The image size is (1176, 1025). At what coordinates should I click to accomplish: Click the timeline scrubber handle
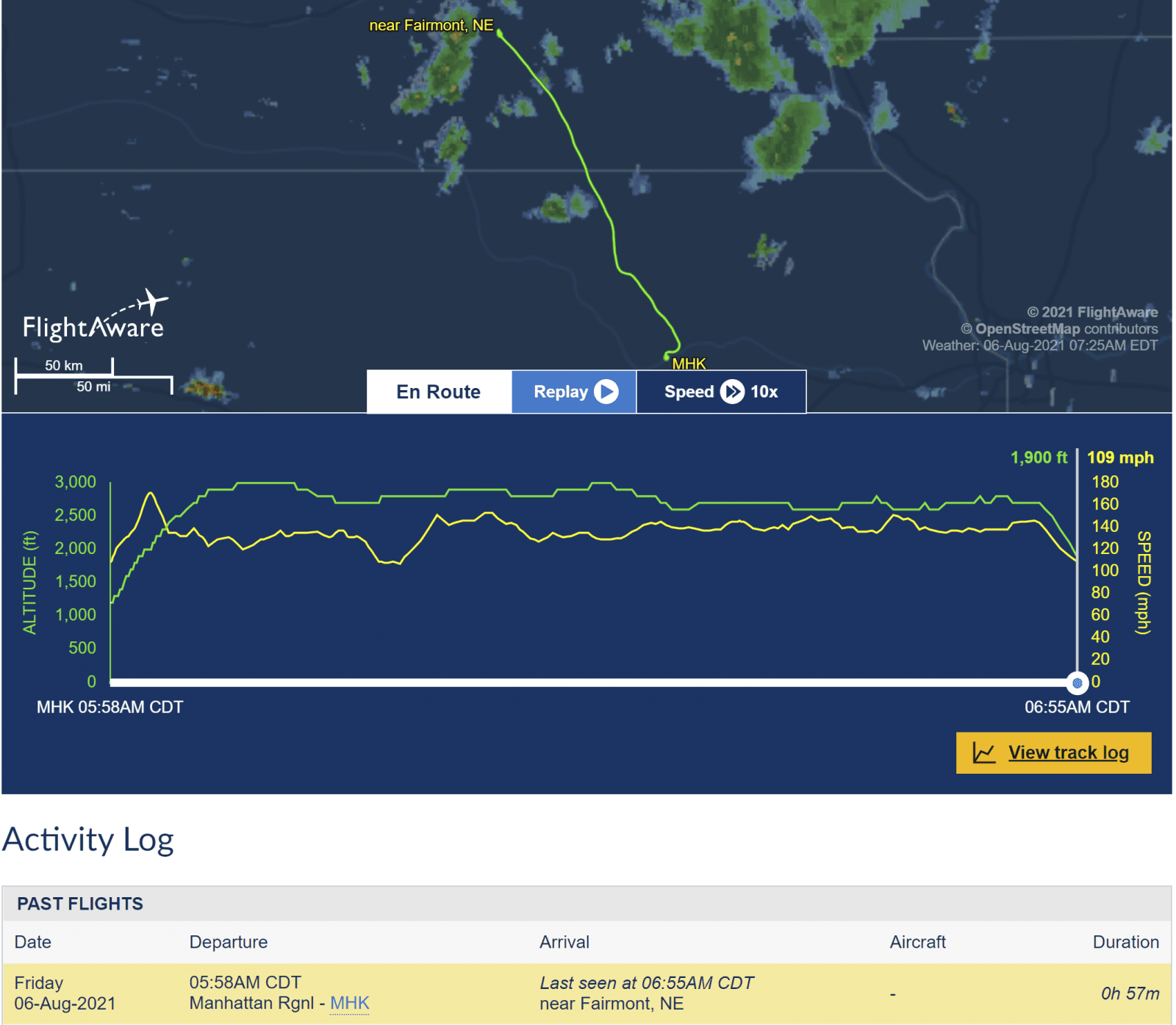[x=1077, y=683]
